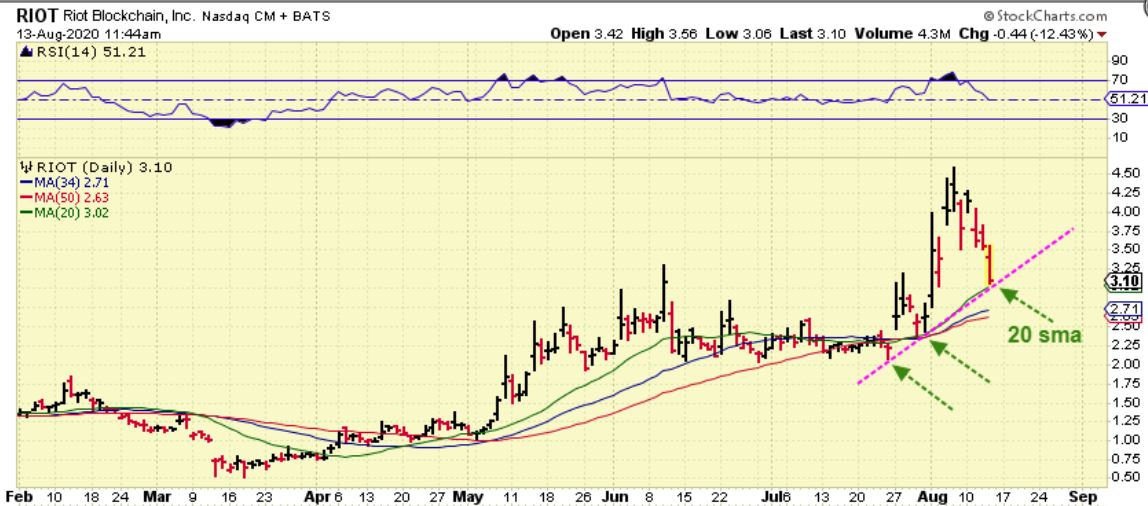The image size is (1148, 506).
Task: Click the May month label on the date axis
Action: (469, 496)
